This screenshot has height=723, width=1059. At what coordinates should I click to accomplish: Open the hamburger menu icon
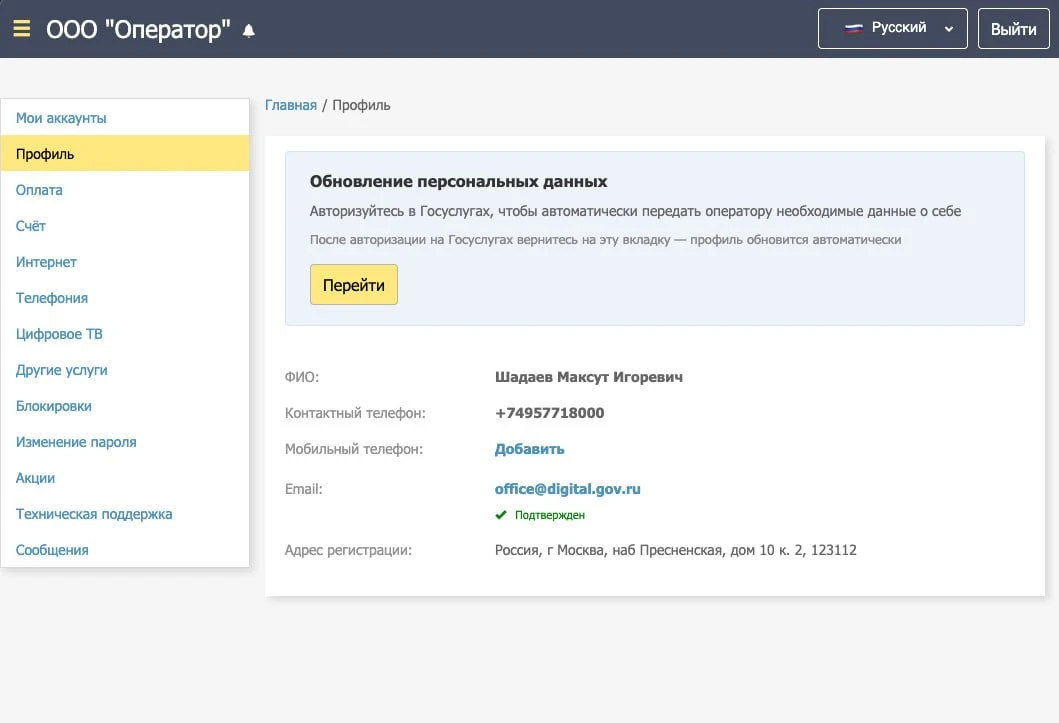click(22, 28)
